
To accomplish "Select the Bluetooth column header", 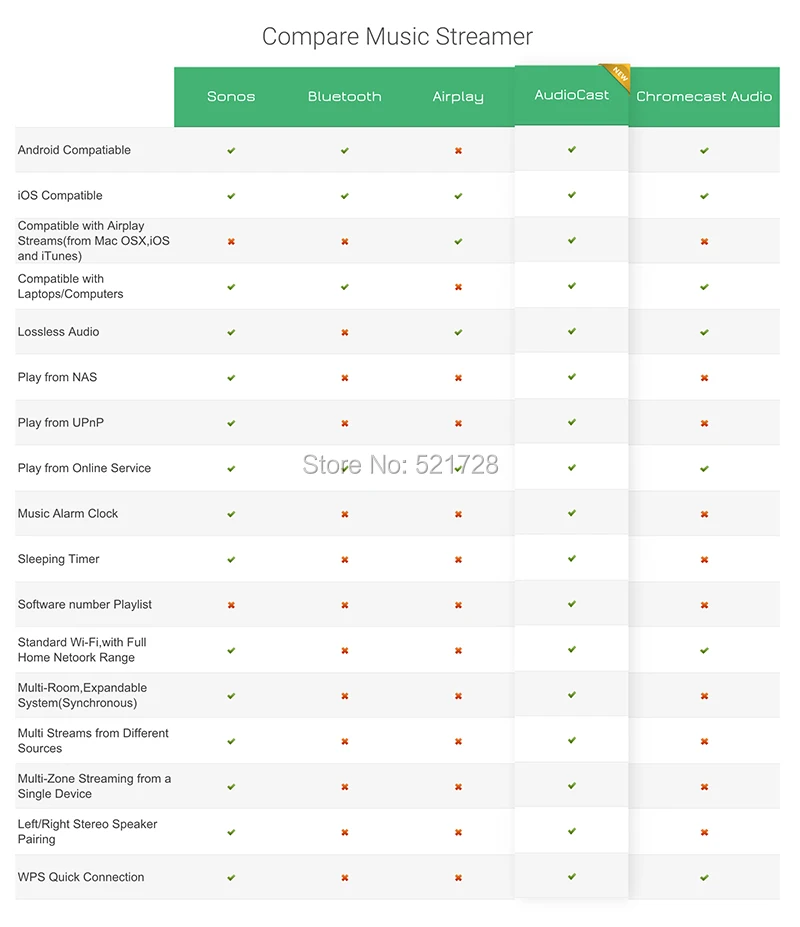I will coord(344,96).
